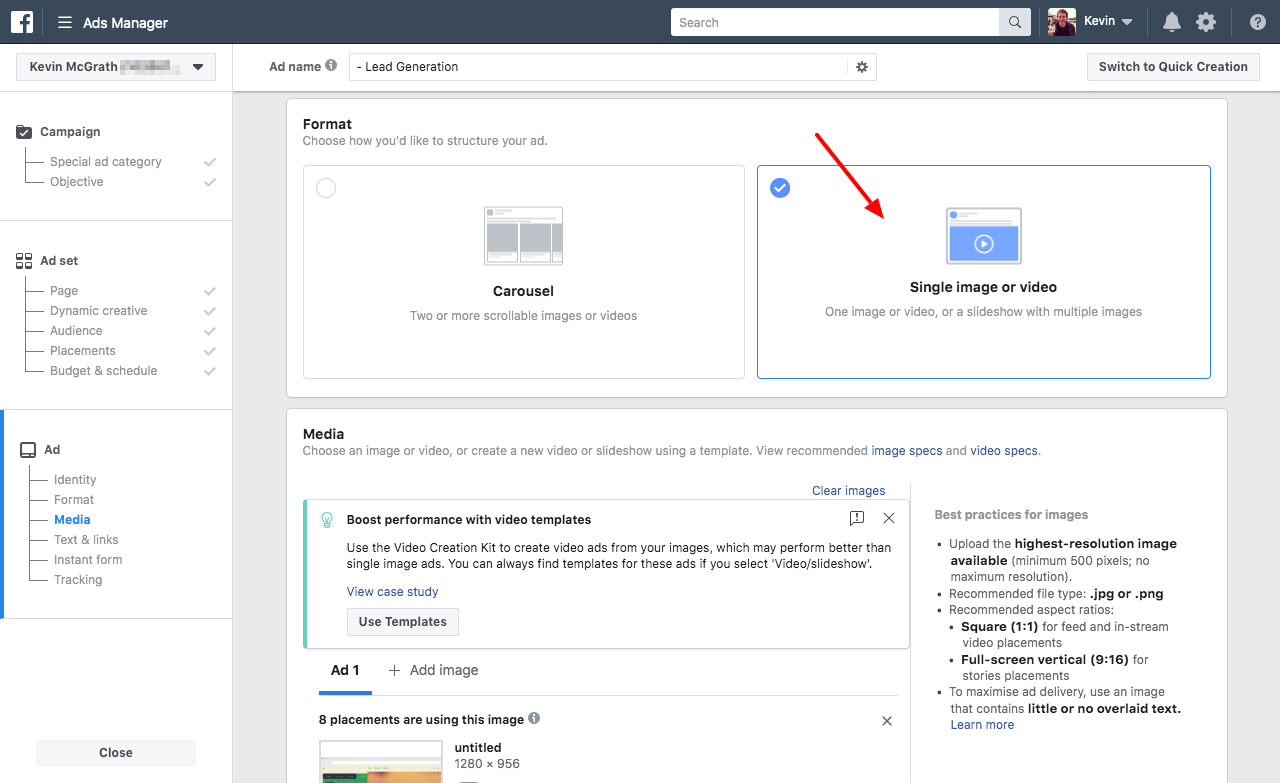This screenshot has height=783, width=1280.
Task: Open the settings gear in the top bar
Action: 1206,21
